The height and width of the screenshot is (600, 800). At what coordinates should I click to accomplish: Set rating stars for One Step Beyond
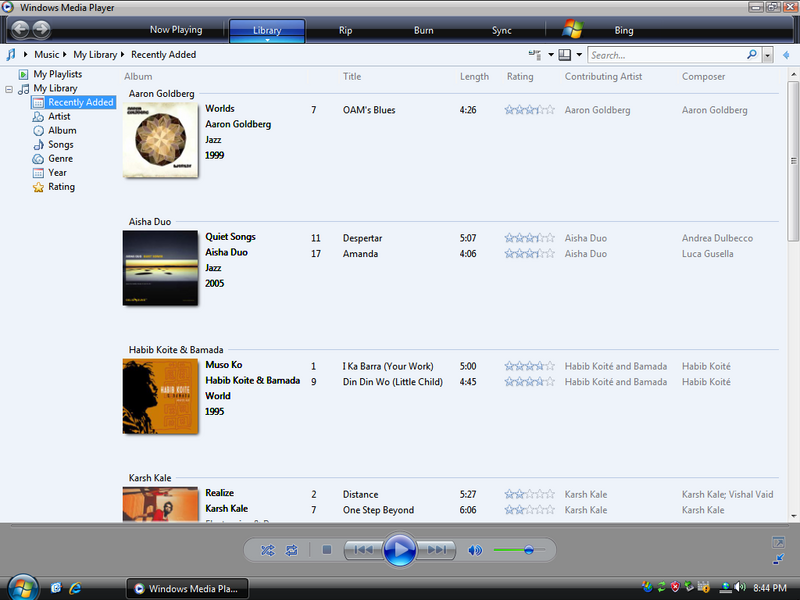click(530, 510)
